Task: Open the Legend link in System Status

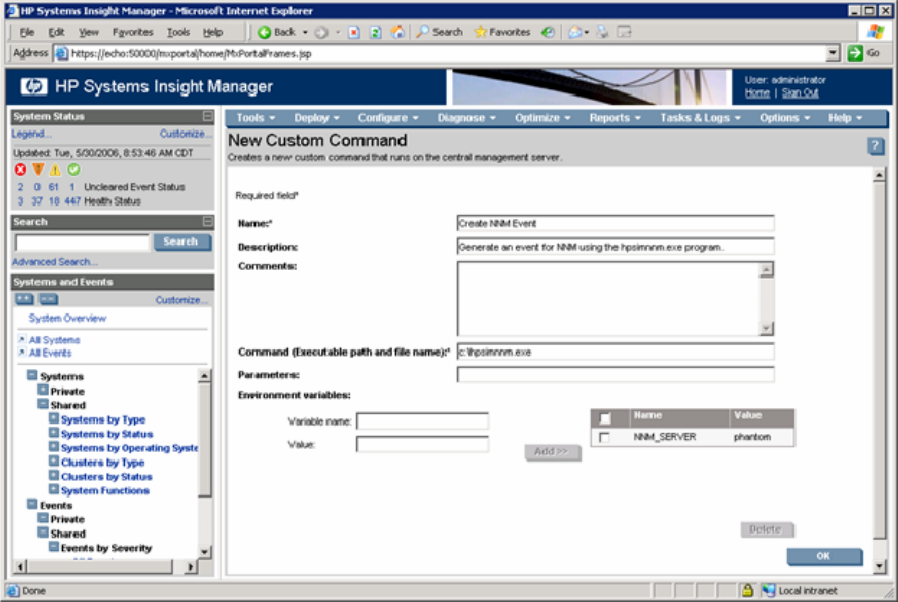Action: point(31,134)
